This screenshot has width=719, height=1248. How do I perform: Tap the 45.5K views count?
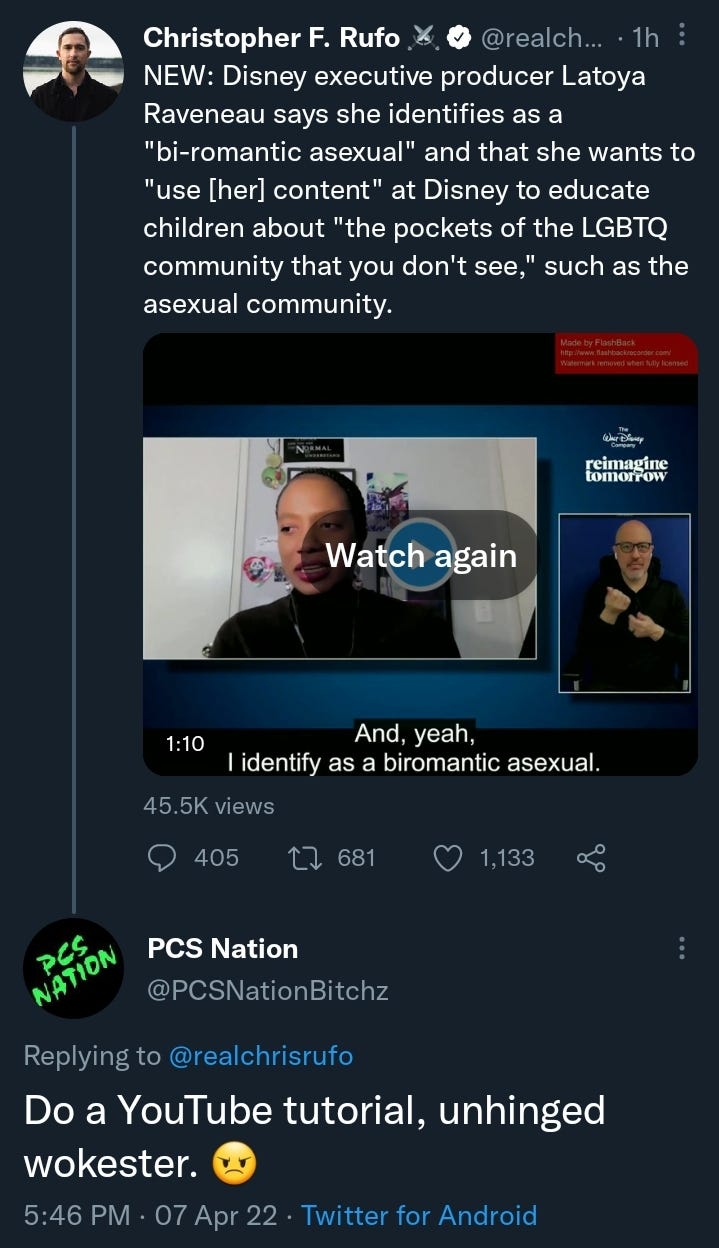tap(209, 805)
